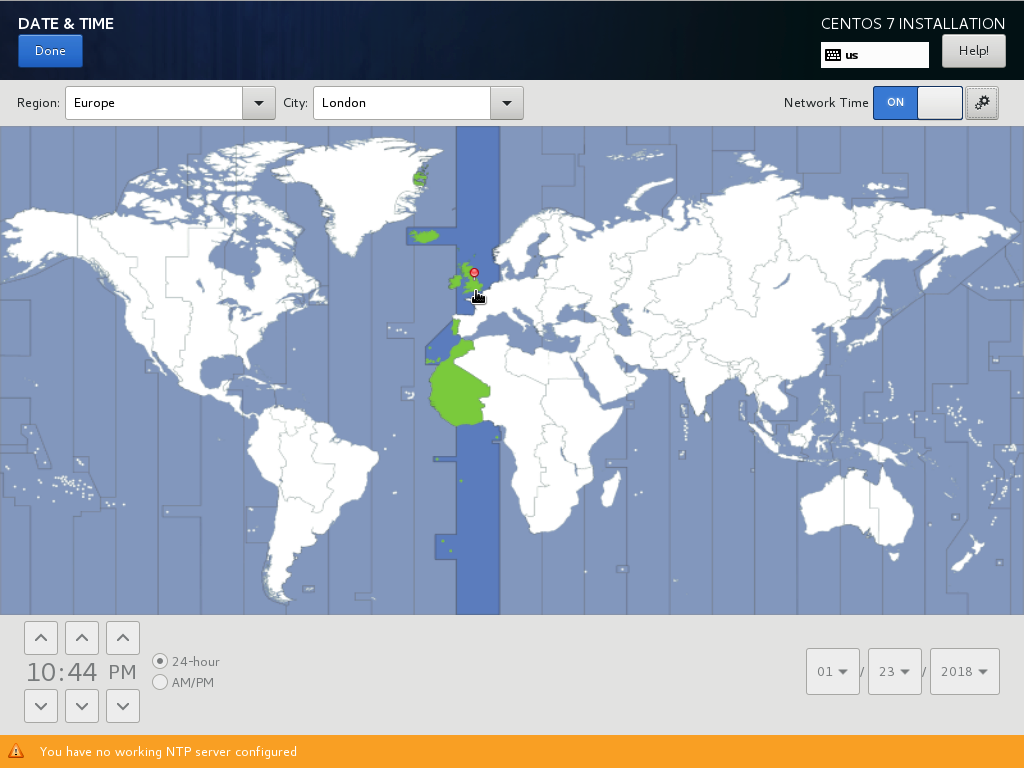Open NTP server settings gear
Screen dimensions: 1024x768
point(982,103)
